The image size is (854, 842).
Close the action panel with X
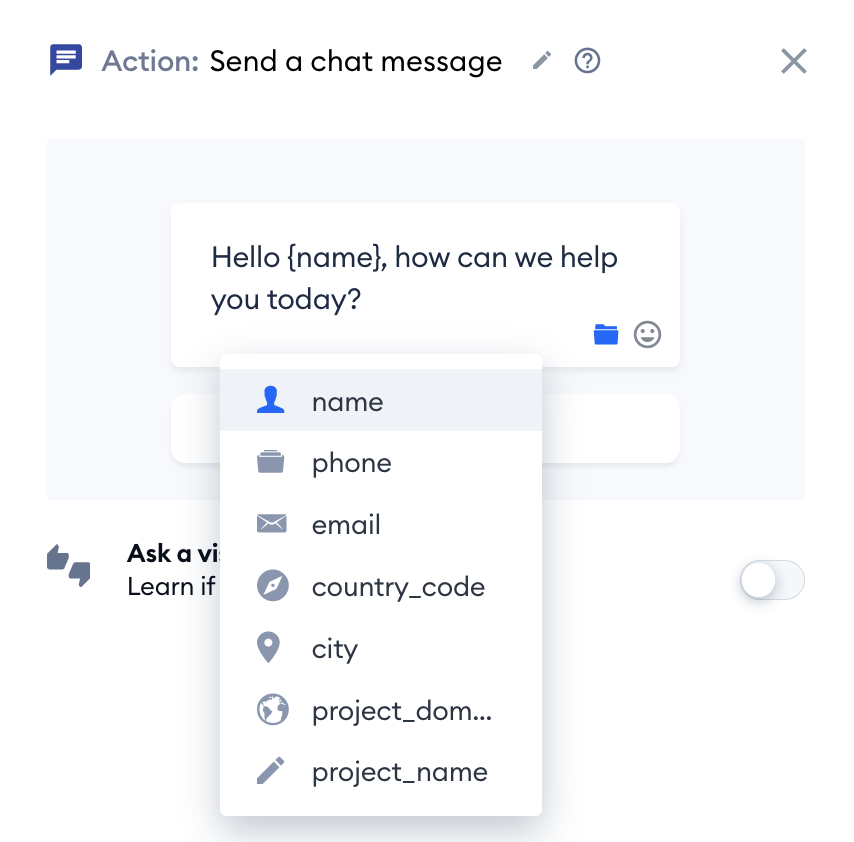click(794, 60)
